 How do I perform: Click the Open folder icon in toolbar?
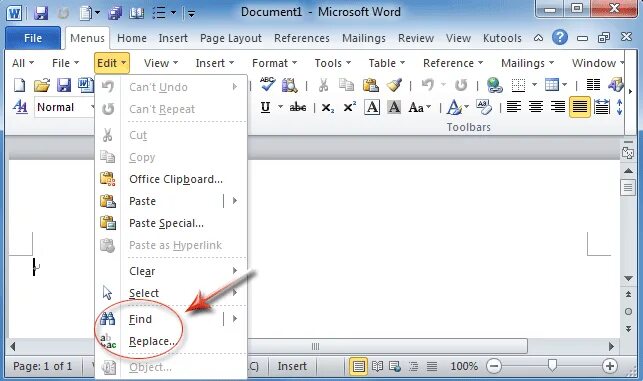pos(41,85)
